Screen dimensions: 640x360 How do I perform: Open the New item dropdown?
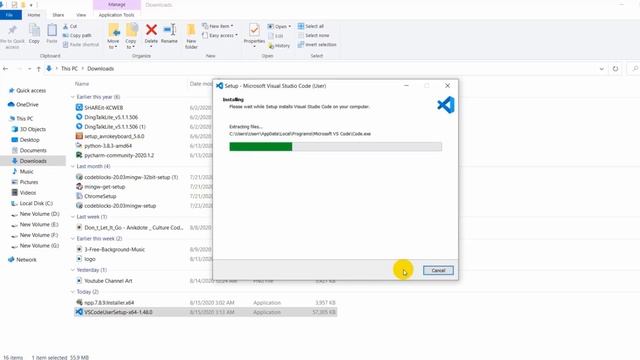pyautogui.click(x=218, y=26)
